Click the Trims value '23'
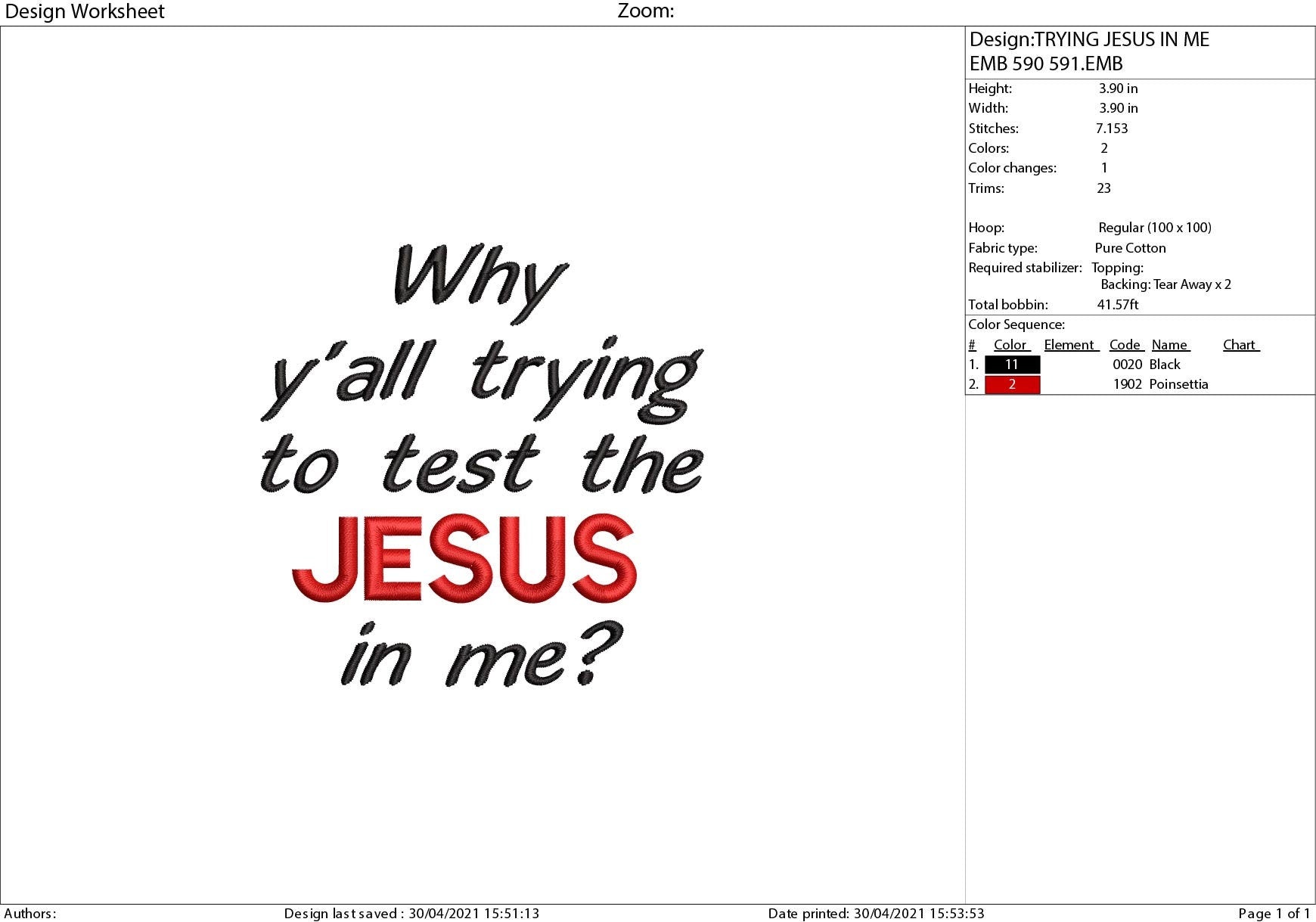 [x=1103, y=188]
